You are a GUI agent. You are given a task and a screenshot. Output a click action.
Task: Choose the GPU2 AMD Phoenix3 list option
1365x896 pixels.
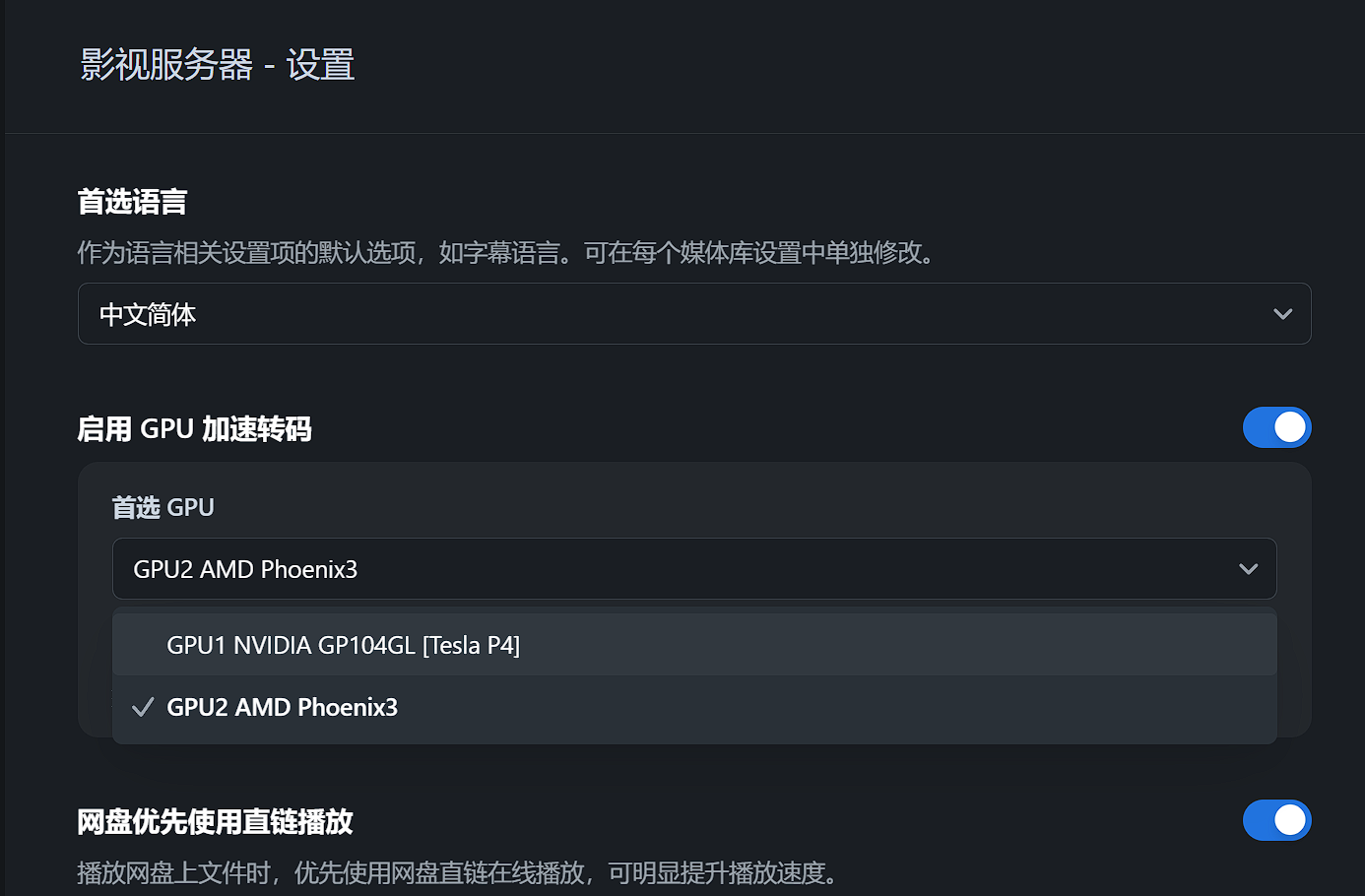click(282, 707)
